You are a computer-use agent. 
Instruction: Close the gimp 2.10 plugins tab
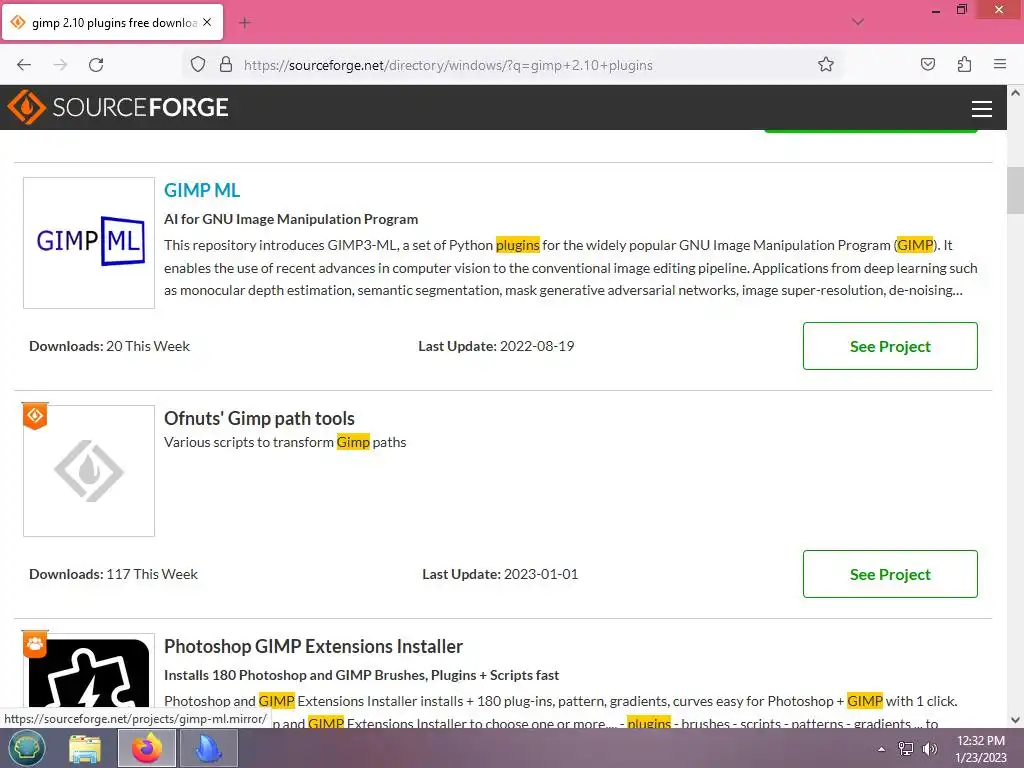pyautogui.click(x=207, y=22)
